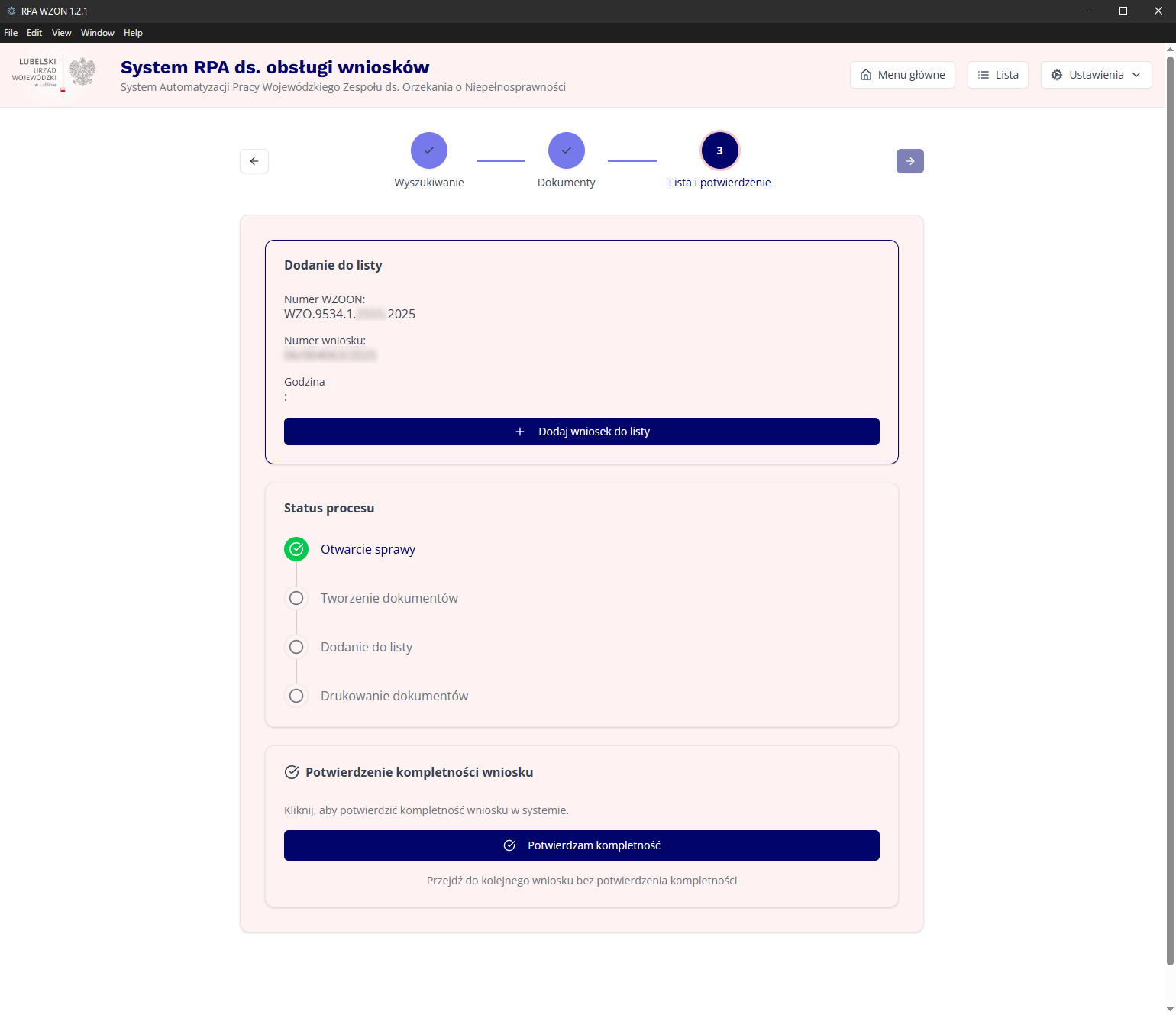The image size is (1176, 1015).
Task: Click the Dodaj wniosek do listy button
Action: click(581, 432)
